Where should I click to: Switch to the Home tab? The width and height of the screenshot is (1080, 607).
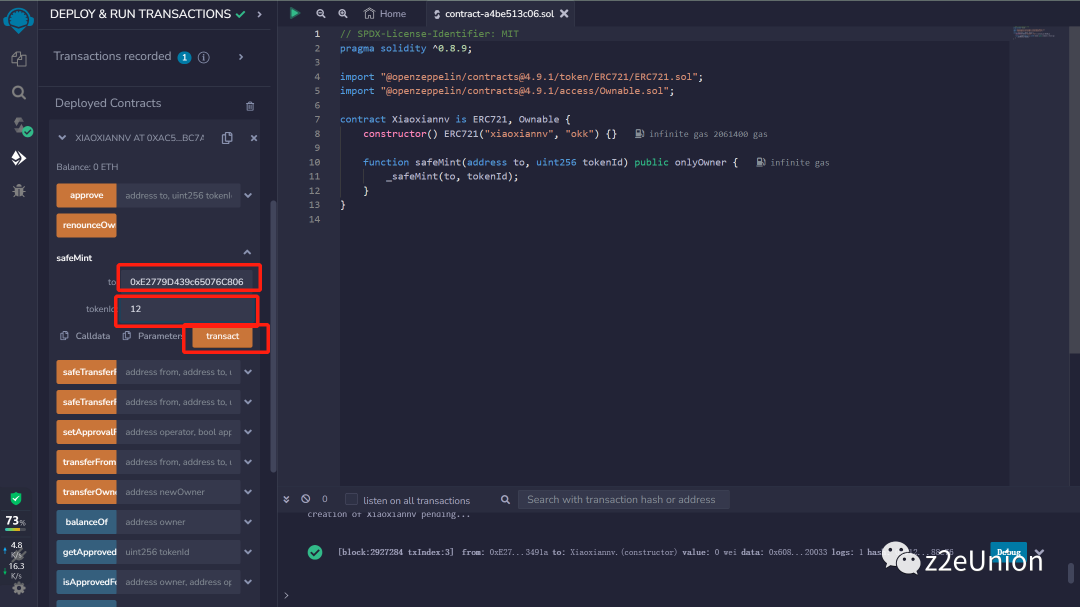(x=385, y=14)
